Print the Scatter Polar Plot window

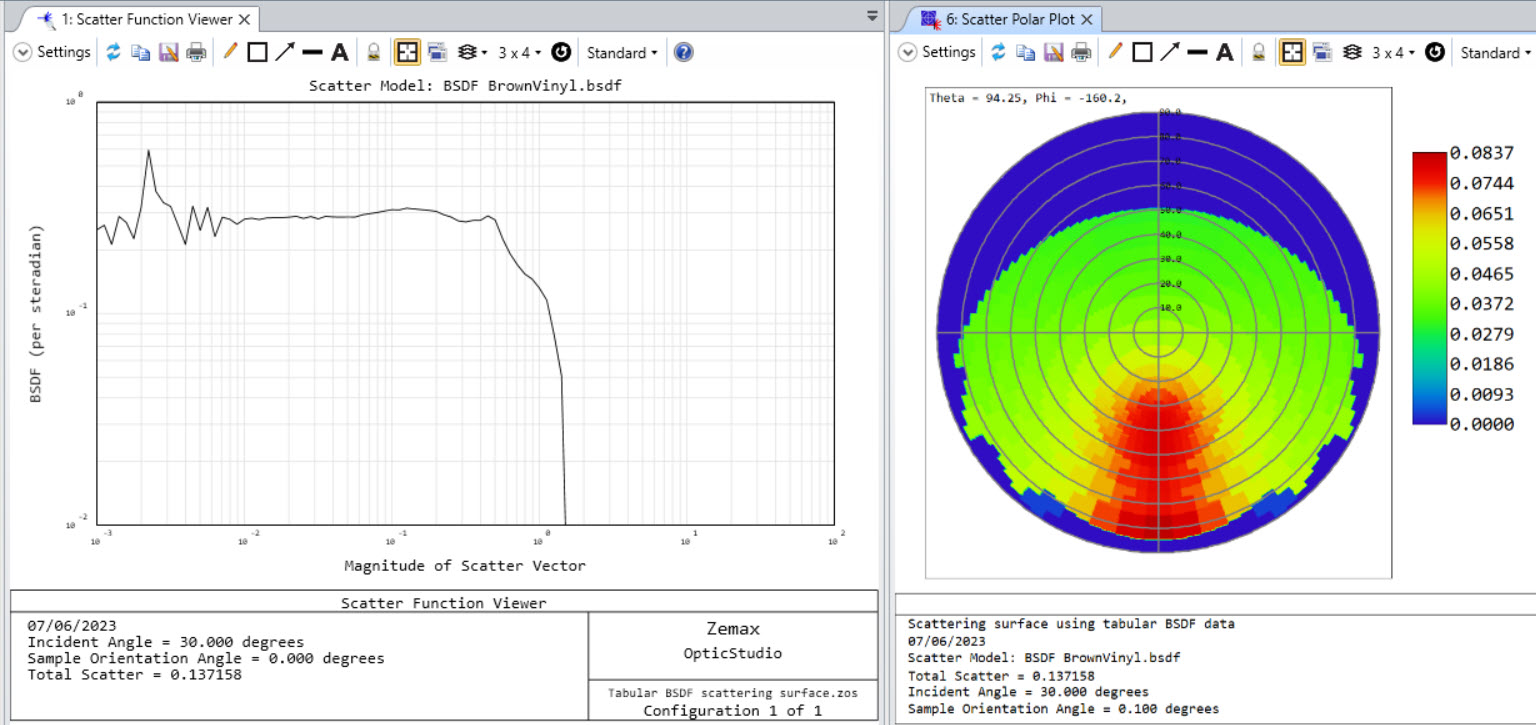[x=1081, y=52]
